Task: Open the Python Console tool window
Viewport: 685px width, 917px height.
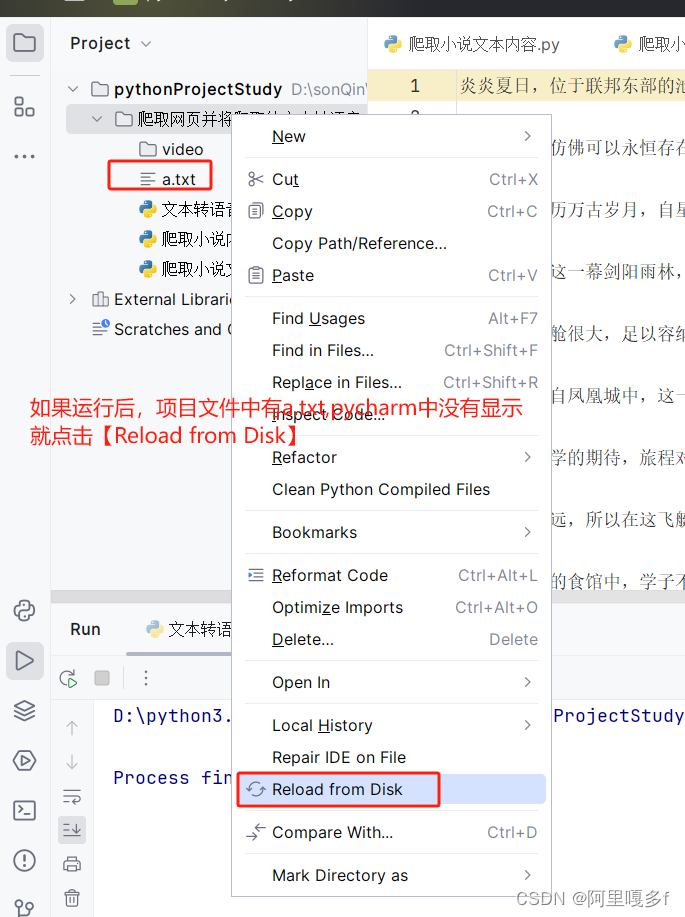Action: tap(25, 611)
